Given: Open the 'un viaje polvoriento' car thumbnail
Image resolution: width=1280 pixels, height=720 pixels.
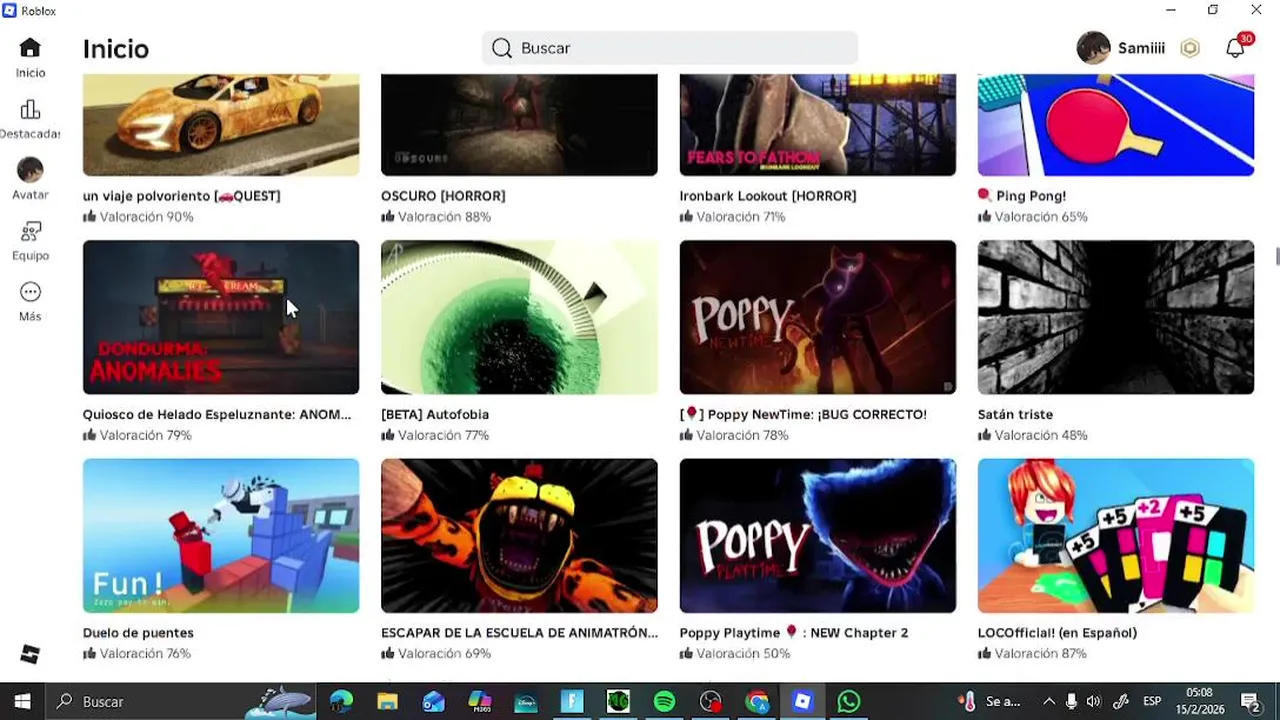Looking at the screenshot, I should click(221, 125).
